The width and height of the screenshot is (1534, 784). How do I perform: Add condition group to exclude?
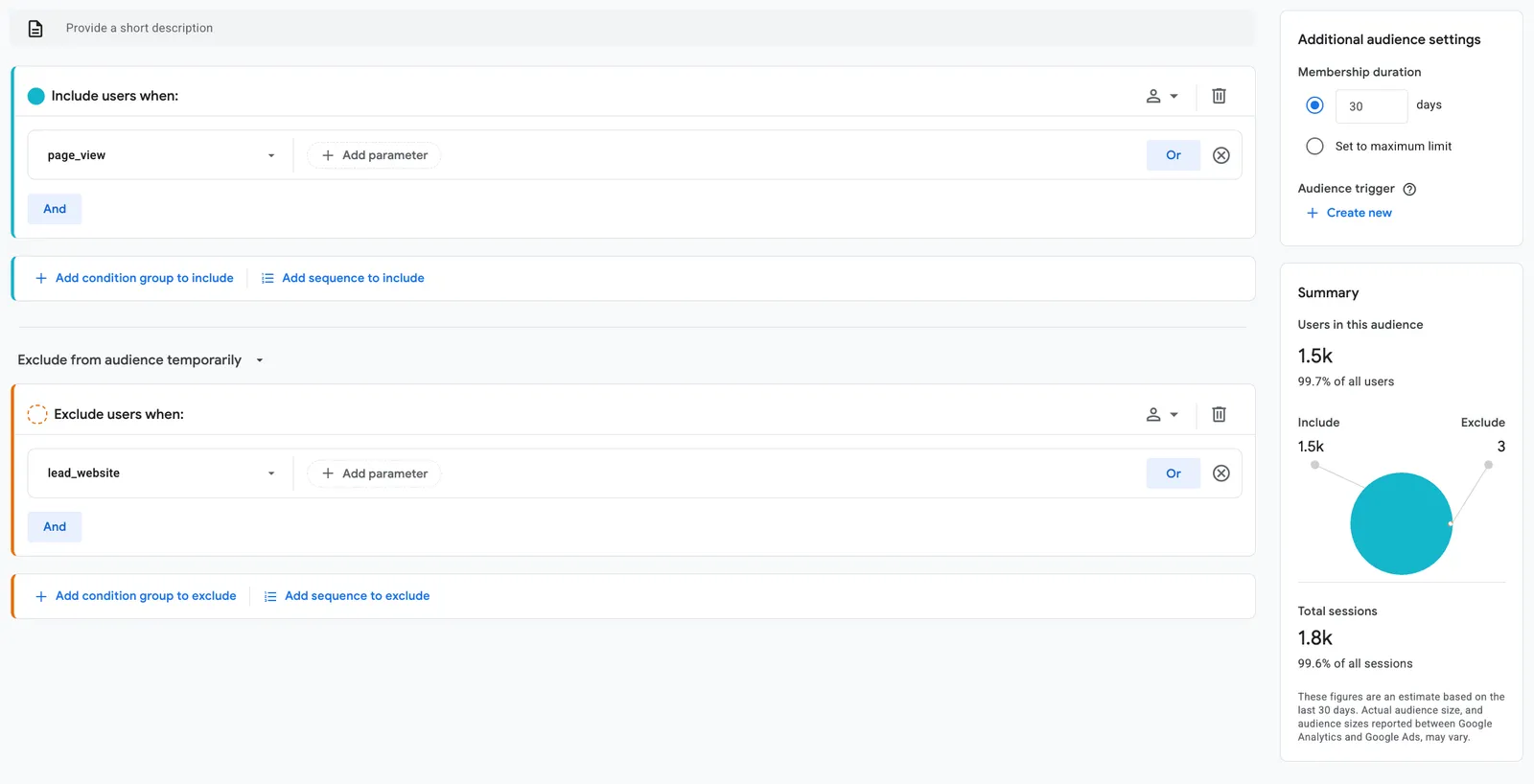[135, 596]
